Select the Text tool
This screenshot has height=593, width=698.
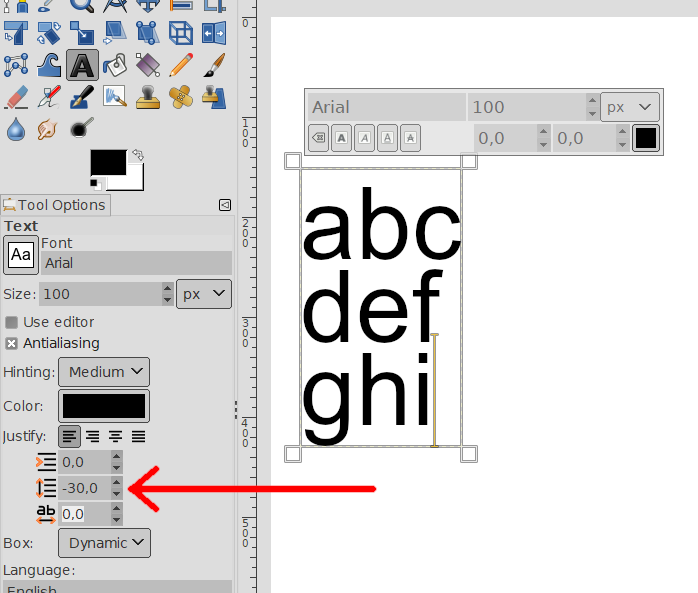(x=82, y=65)
